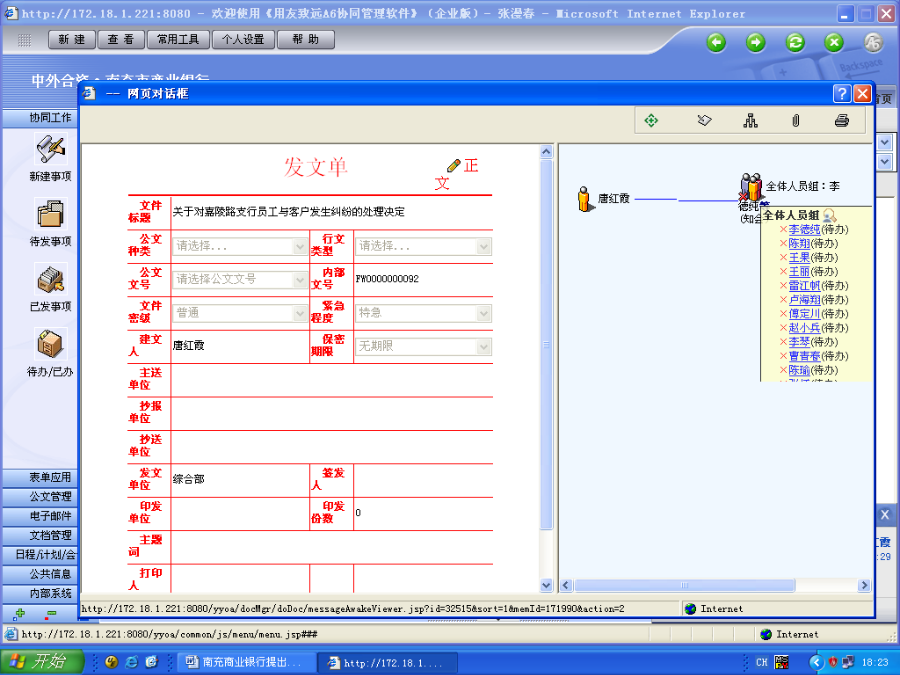Click the 文件标题 text field
This screenshot has width=900, height=675.
(331, 212)
